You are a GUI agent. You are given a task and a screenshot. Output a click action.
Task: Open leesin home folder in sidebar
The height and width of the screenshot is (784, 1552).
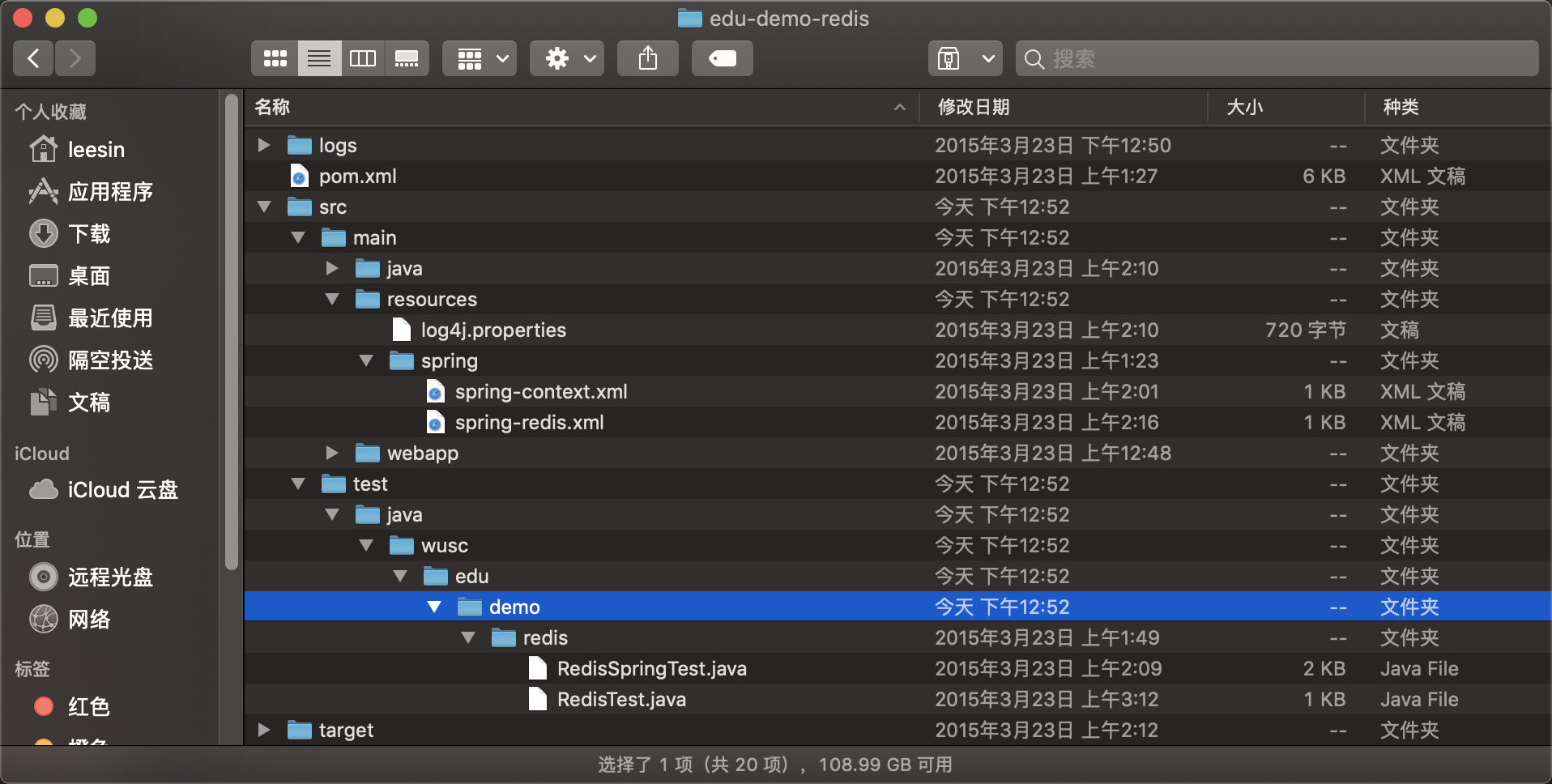pyautogui.click(x=77, y=150)
